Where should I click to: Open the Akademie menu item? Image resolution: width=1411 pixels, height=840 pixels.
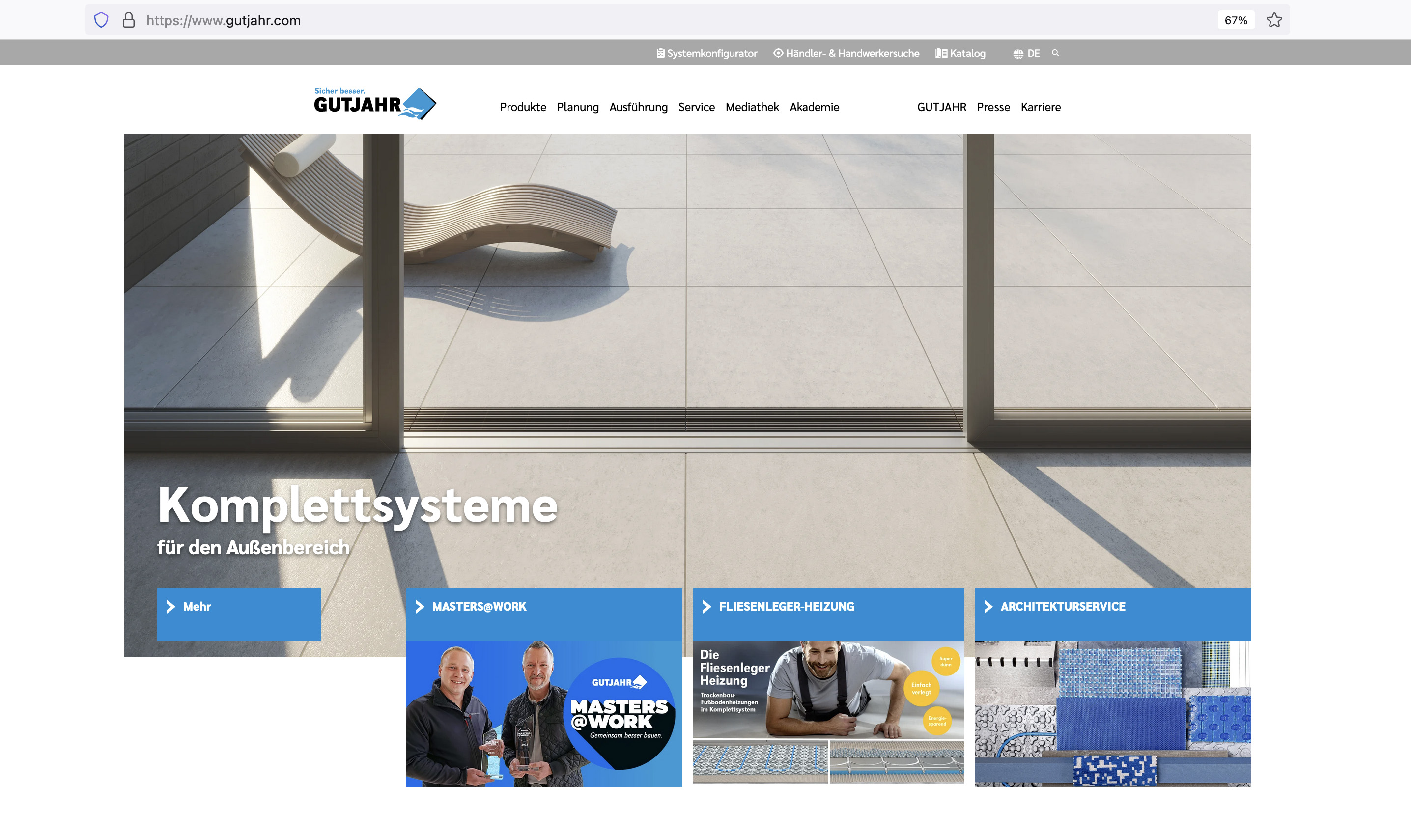click(814, 107)
